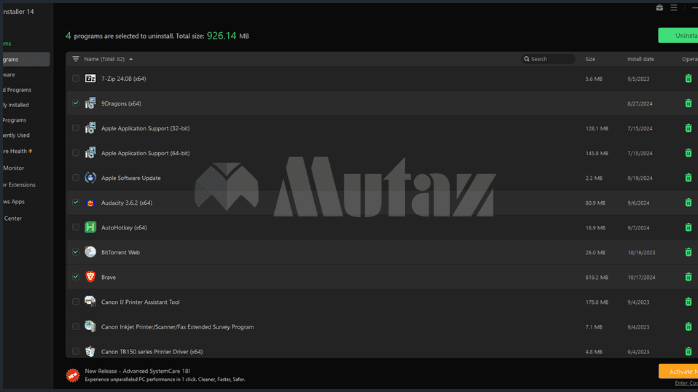Image resolution: width=698 pixels, height=392 pixels.
Task: Check the 7-Zip 24.08 checkbox
Action: tap(76, 78)
